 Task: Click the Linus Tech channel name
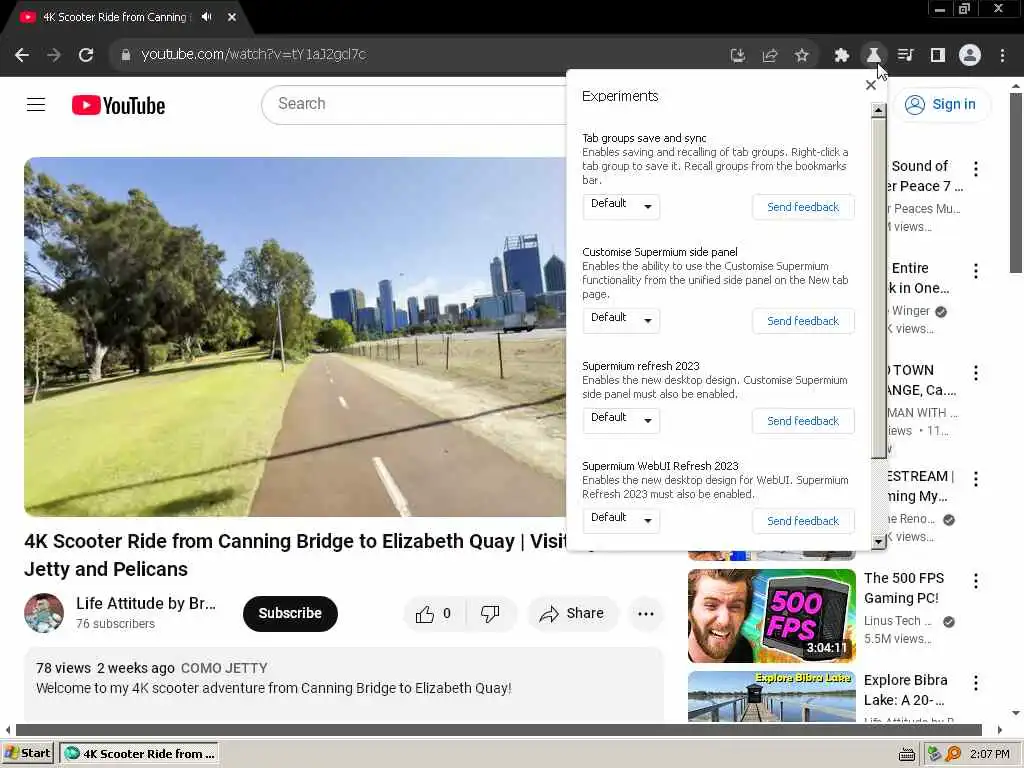point(897,620)
